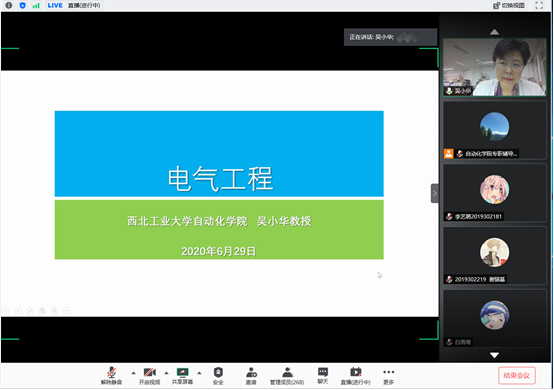Open the Chat (聊天) panel

pos(323,376)
